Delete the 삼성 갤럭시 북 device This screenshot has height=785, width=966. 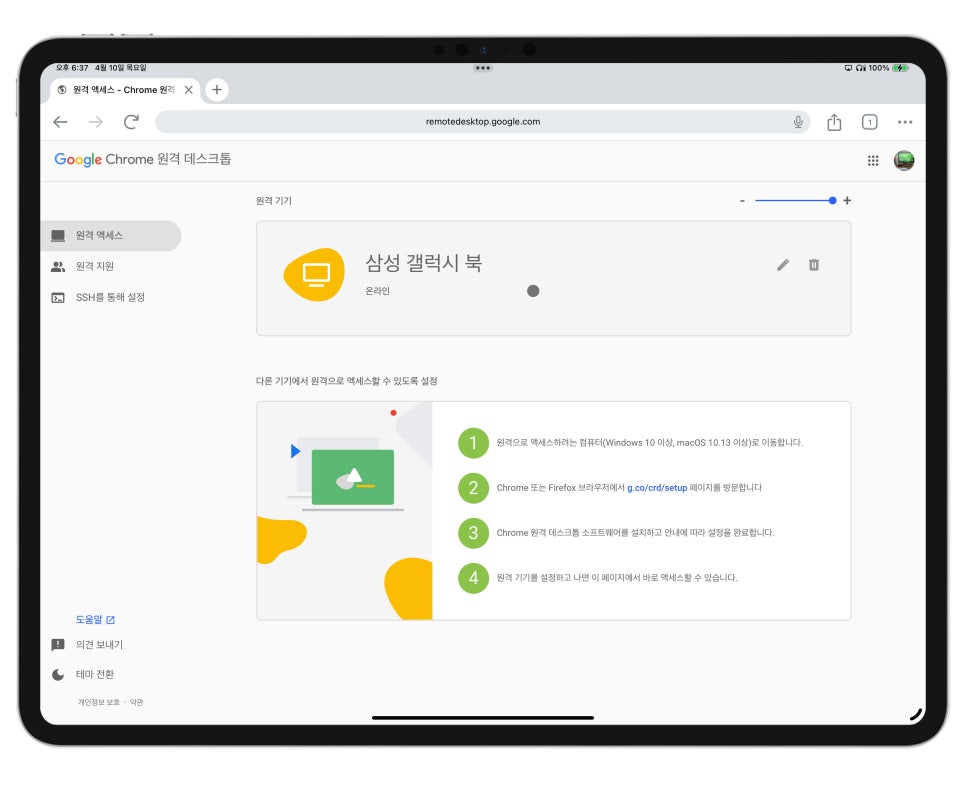pyautogui.click(x=814, y=265)
